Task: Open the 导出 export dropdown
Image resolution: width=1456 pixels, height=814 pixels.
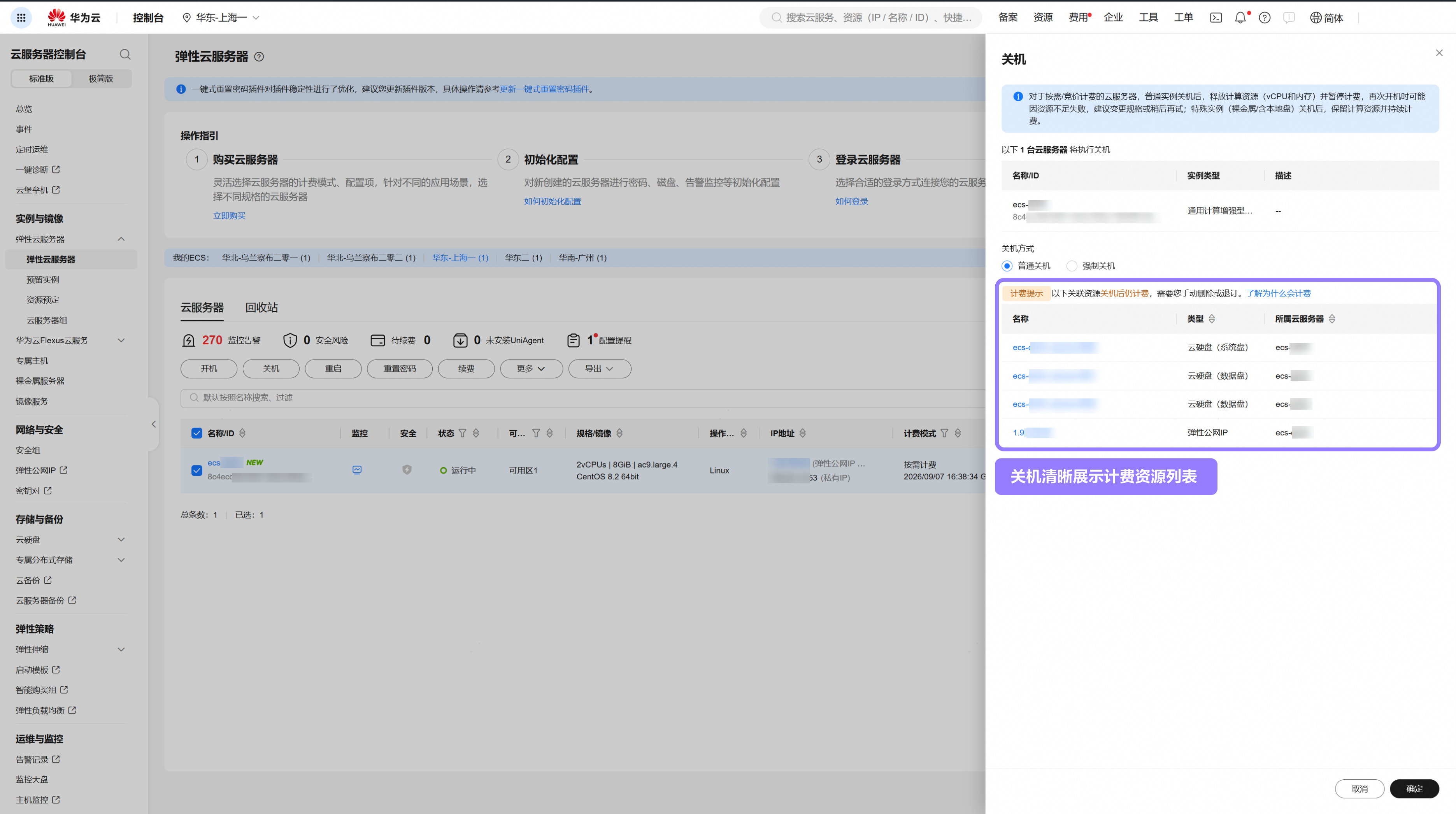Action: coord(599,368)
